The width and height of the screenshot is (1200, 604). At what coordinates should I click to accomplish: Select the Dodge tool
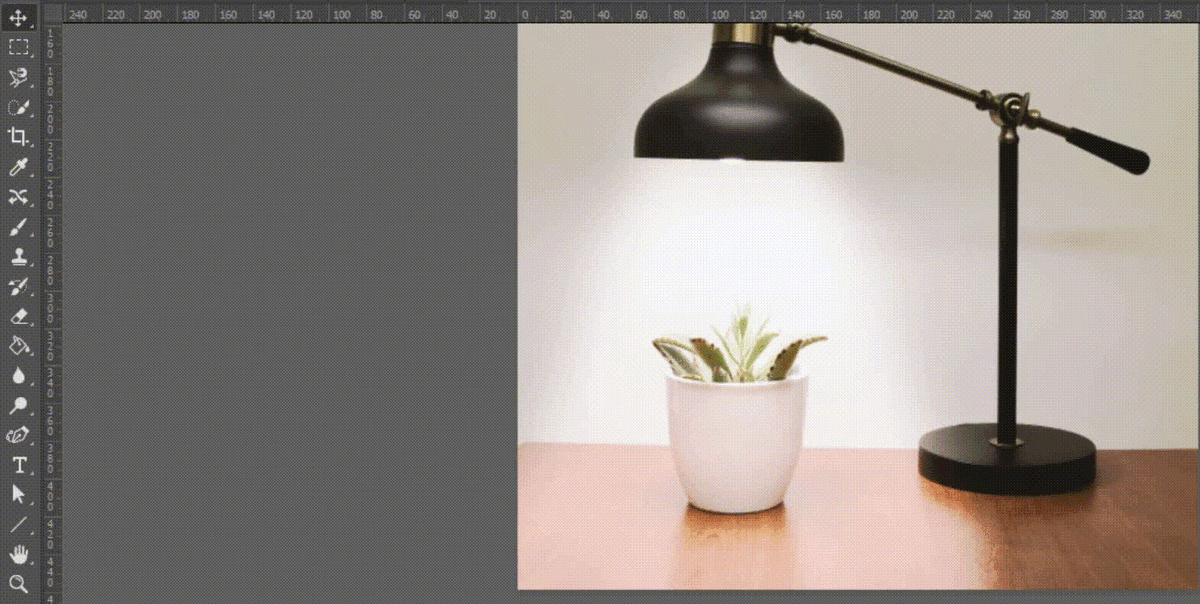click(x=19, y=406)
